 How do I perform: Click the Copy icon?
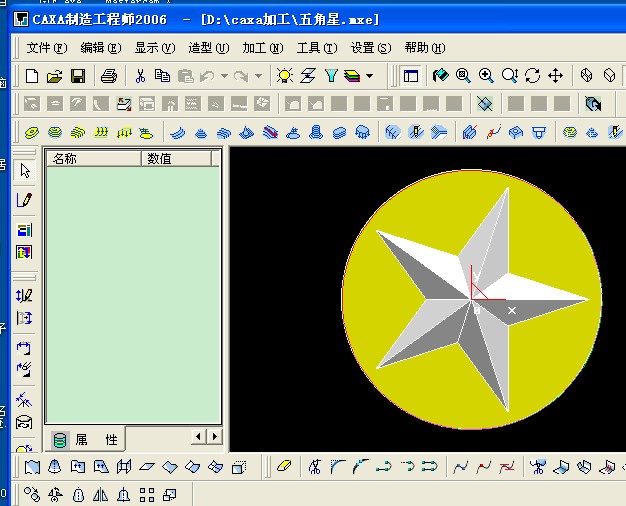tap(162, 75)
